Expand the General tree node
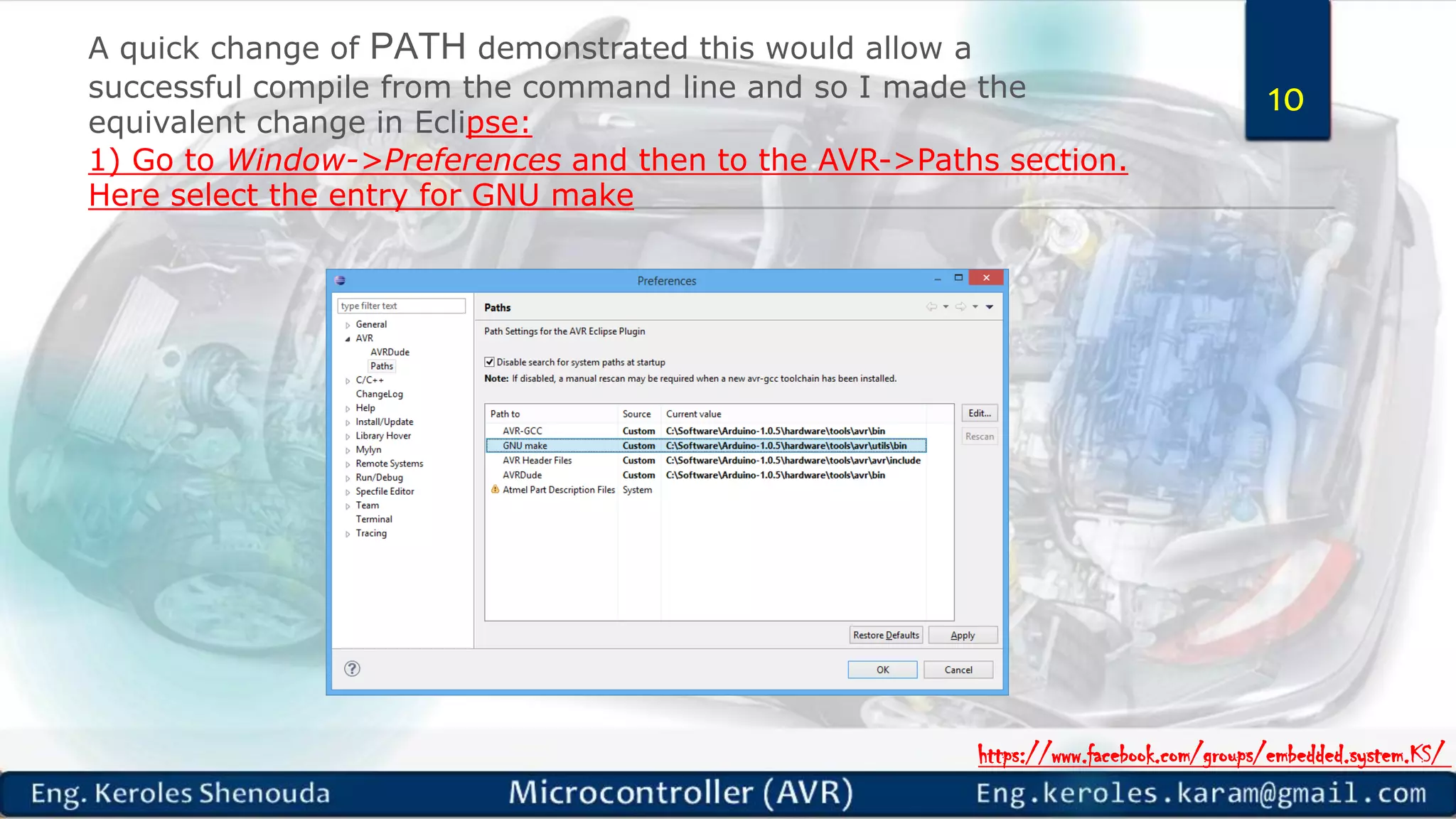 [348, 325]
